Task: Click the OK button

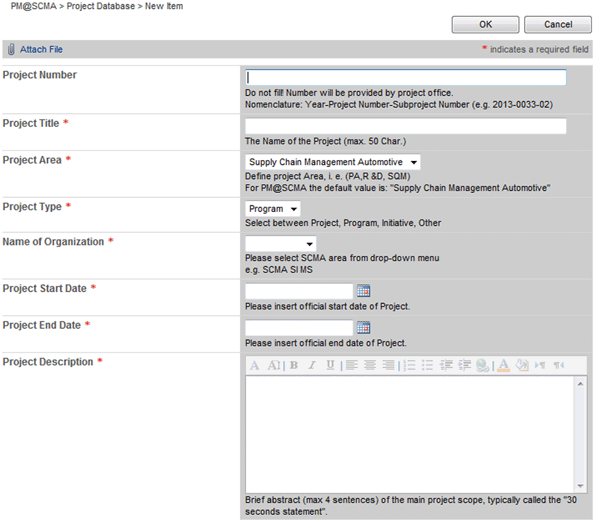Action: point(485,24)
